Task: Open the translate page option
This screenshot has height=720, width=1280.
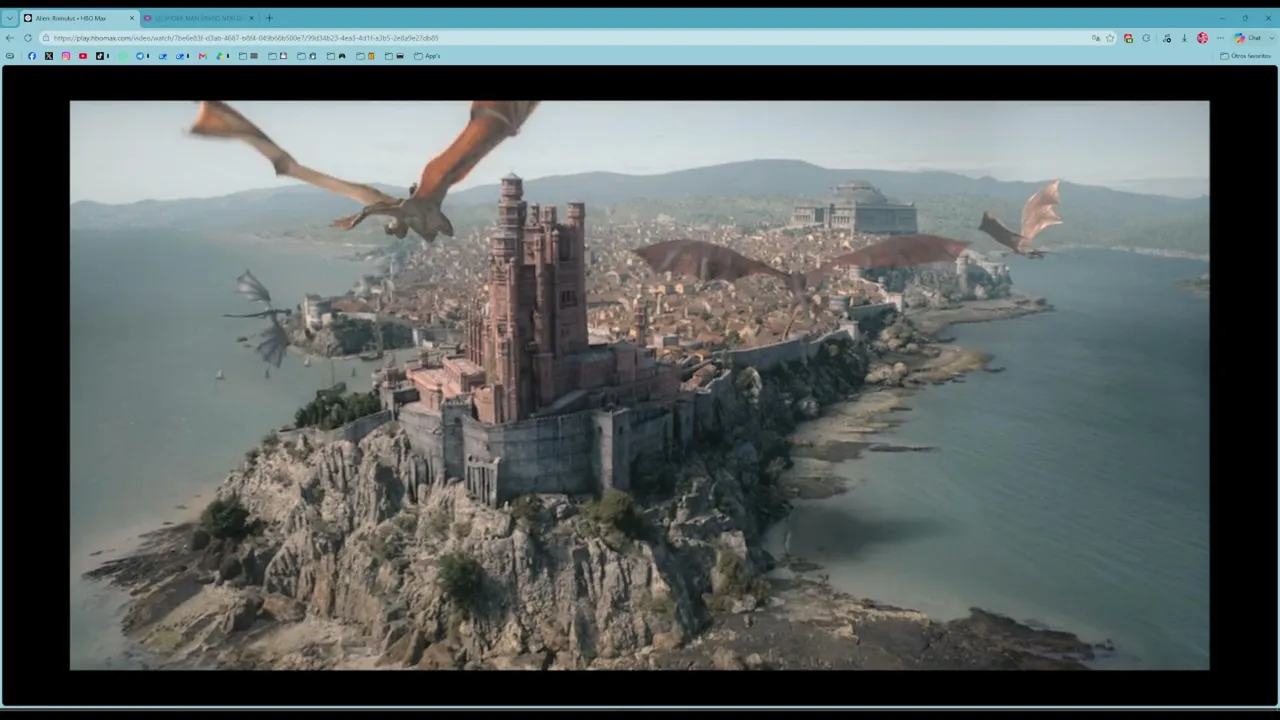Action: point(1096,38)
